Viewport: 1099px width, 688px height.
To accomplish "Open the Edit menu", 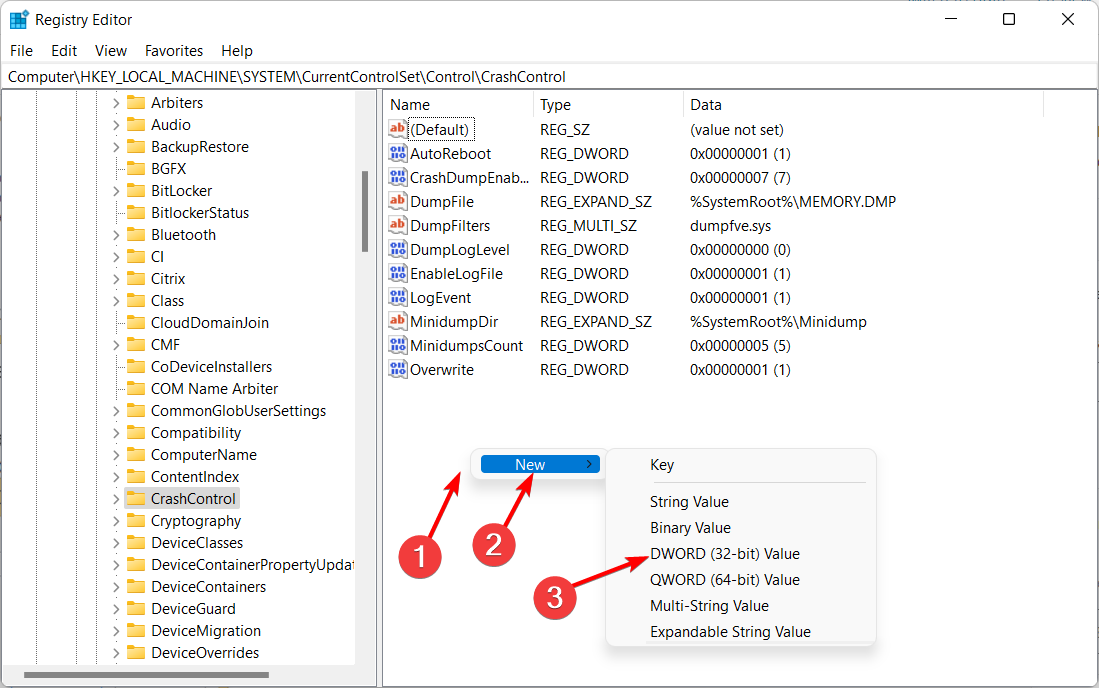I will (x=64, y=50).
